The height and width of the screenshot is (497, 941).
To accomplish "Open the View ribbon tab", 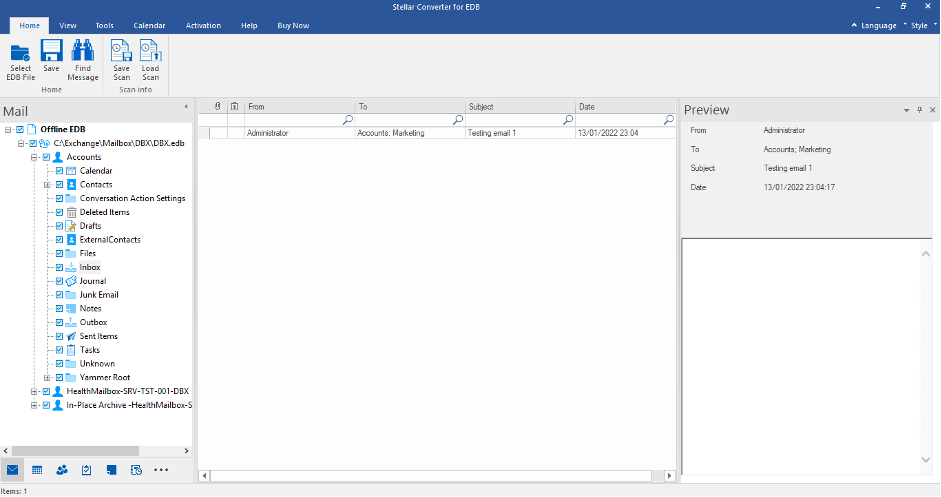I will (x=68, y=26).
